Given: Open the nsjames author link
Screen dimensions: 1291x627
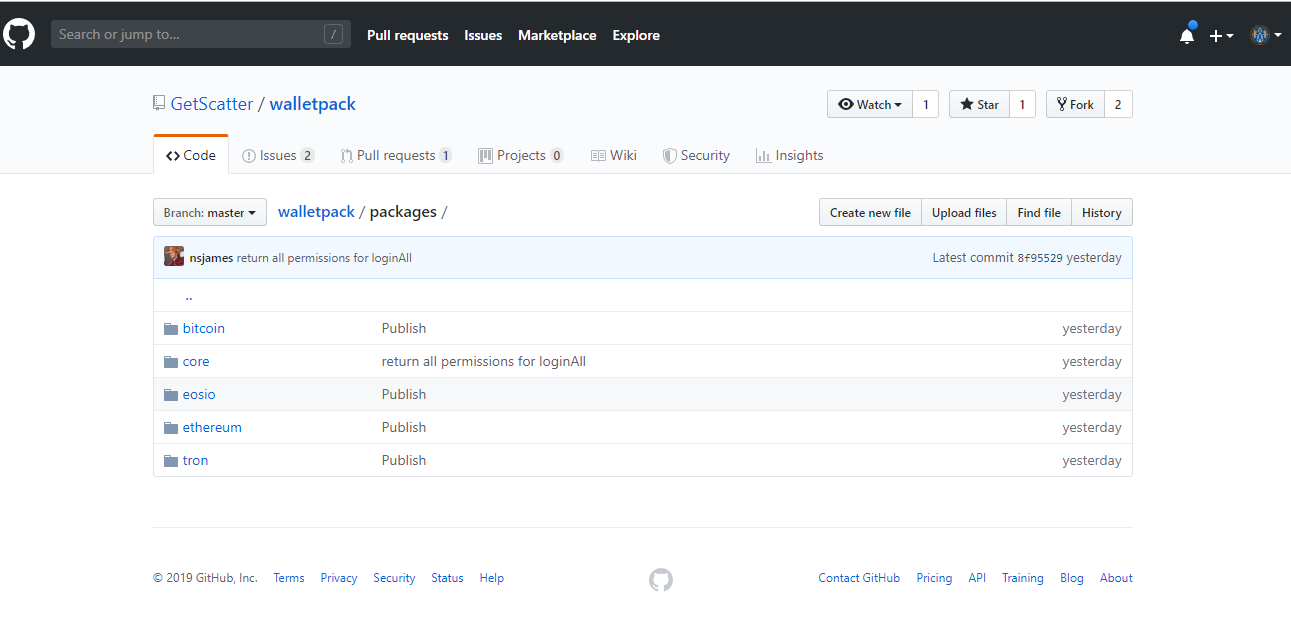Looking at the screenshot, I should click(211, 258).
